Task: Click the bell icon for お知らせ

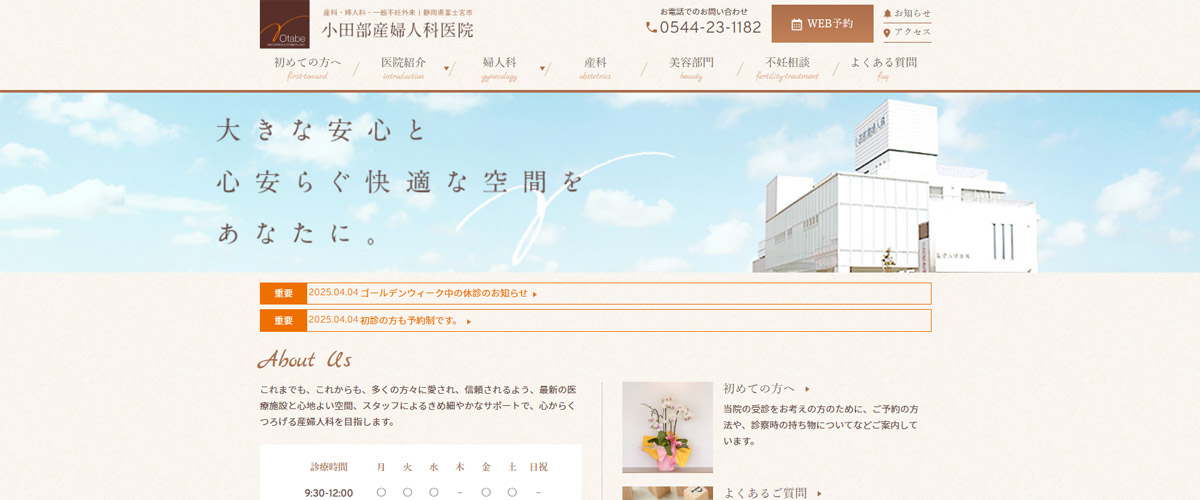Action: (887, 13)
